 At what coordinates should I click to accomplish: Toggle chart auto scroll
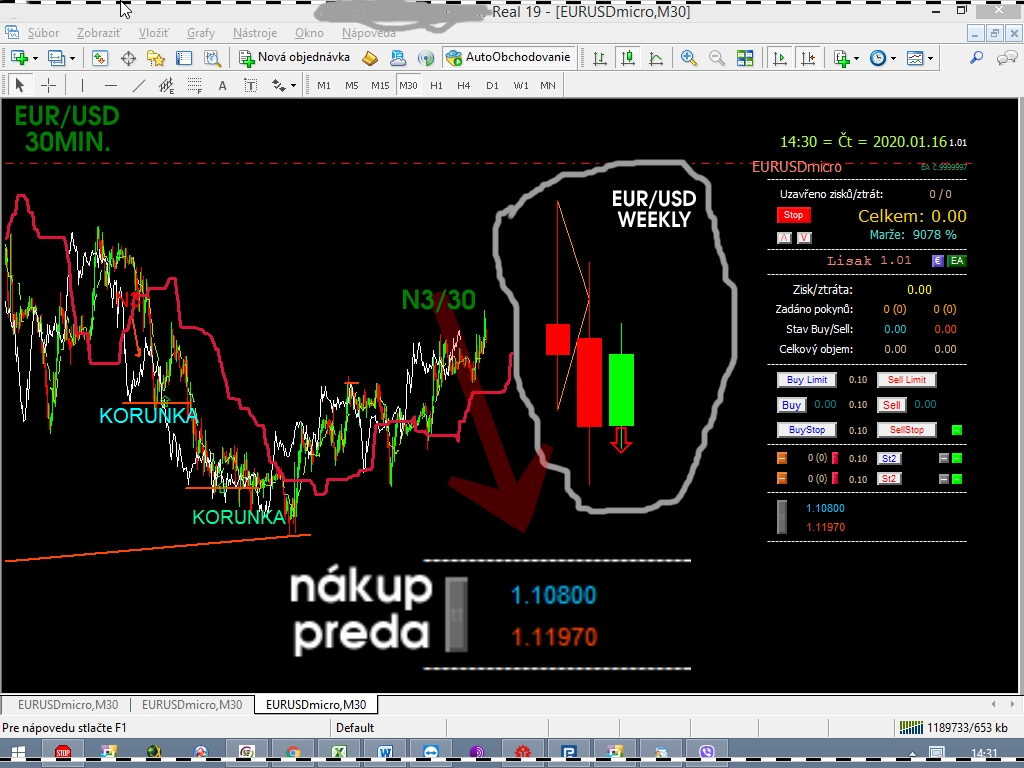(779, 58)
